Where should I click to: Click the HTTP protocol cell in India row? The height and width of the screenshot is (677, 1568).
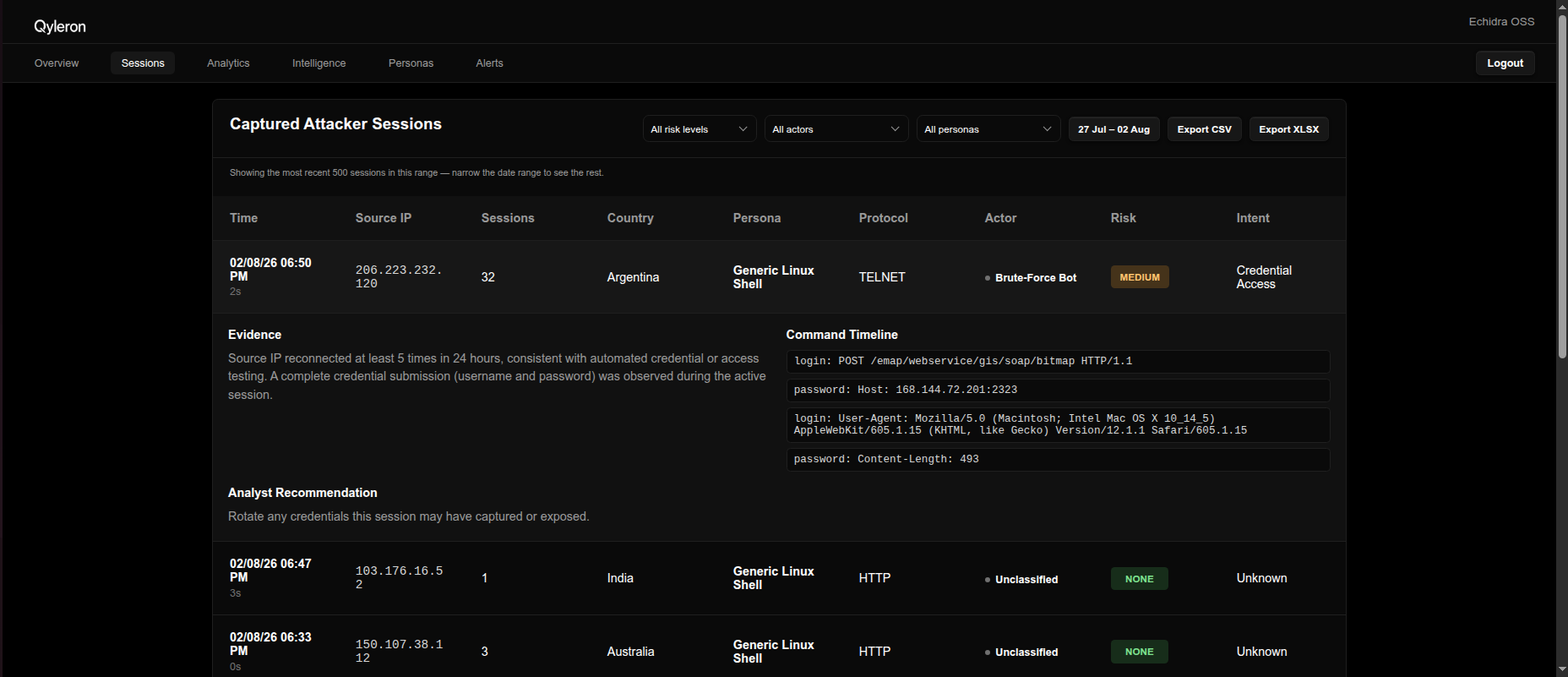[x=874, y=578]
